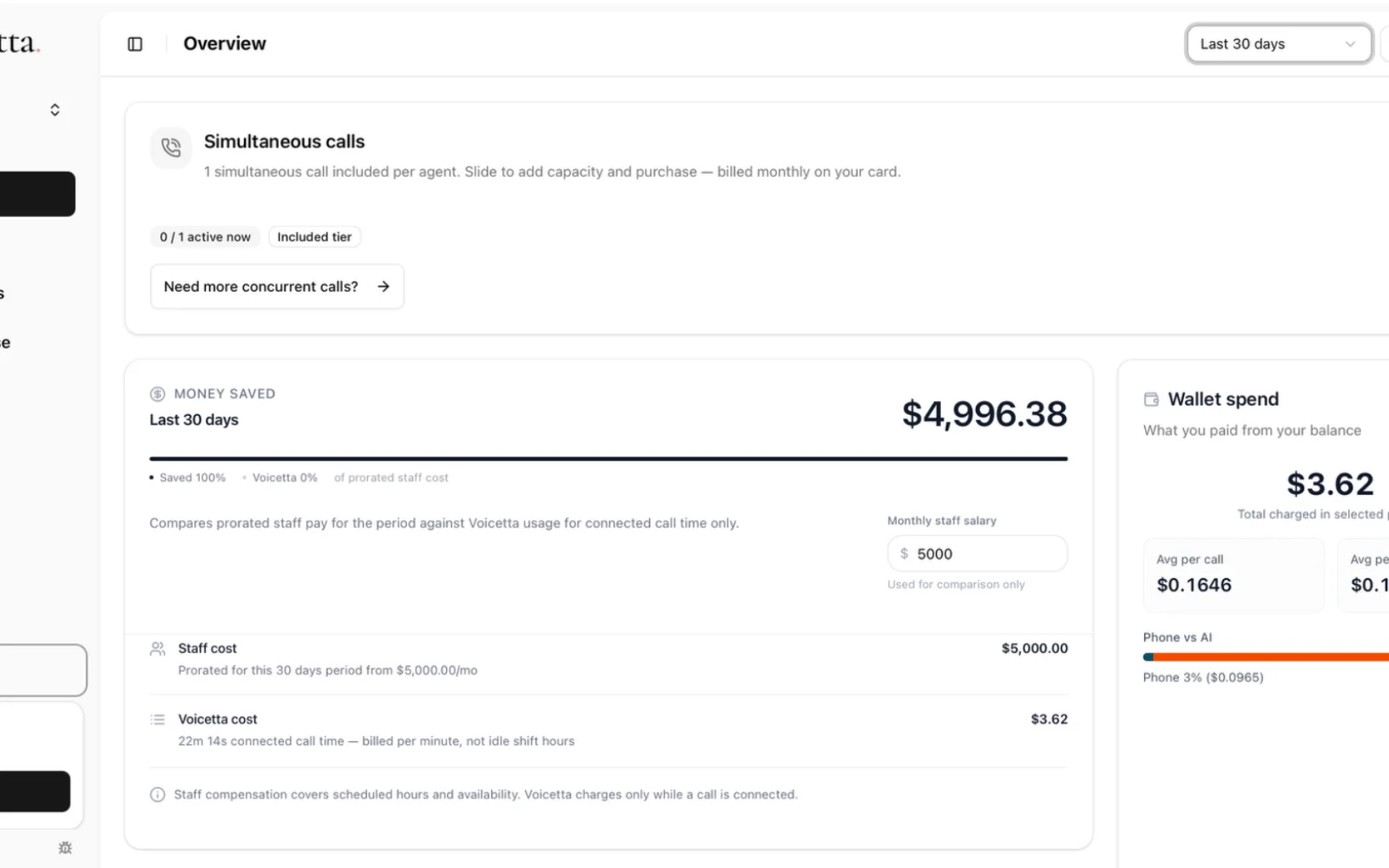Click the Wallet spend wallet icon
Image resolution: width=1389 pixels, height=868 pixels.
[x=1151, y=399]
